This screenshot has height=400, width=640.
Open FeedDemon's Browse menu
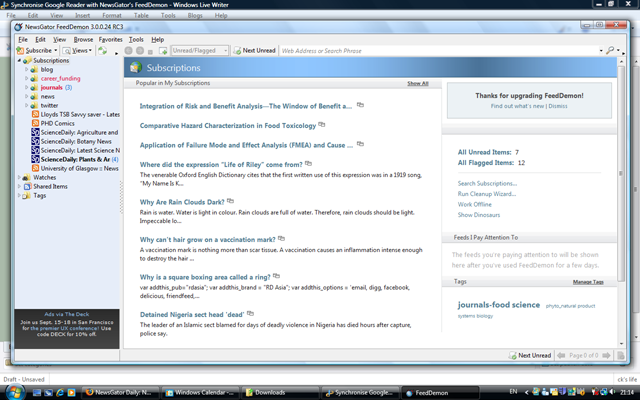pyautogui.click(x=83, y=40)
